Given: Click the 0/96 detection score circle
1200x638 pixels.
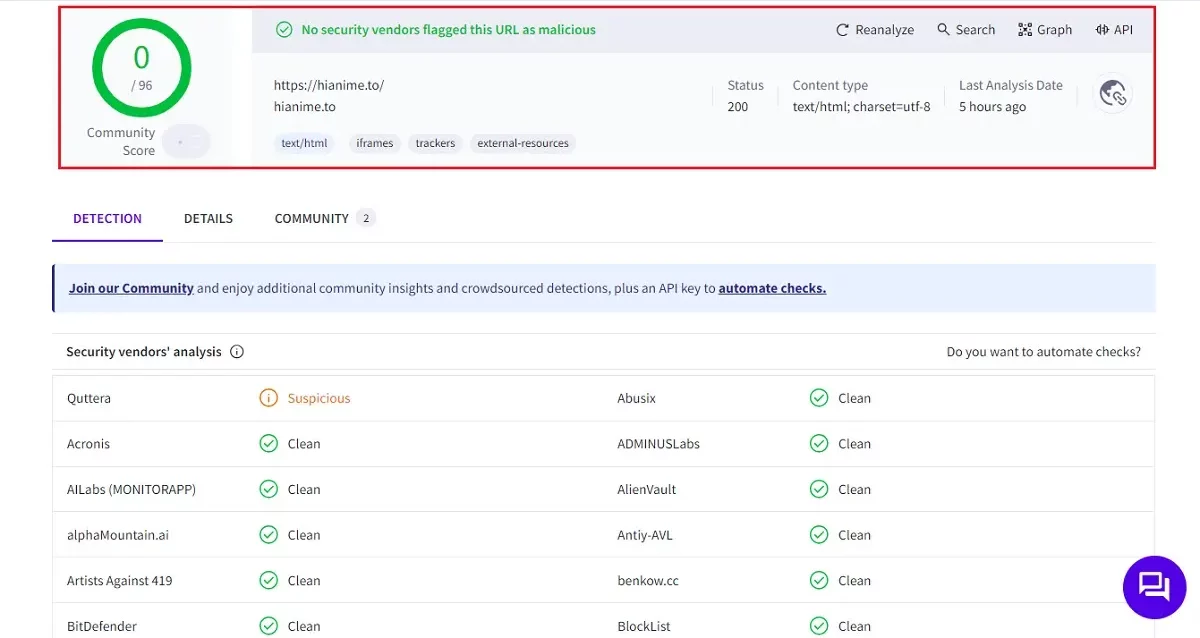Looking at the screenshot, I should tap(142, 67).
